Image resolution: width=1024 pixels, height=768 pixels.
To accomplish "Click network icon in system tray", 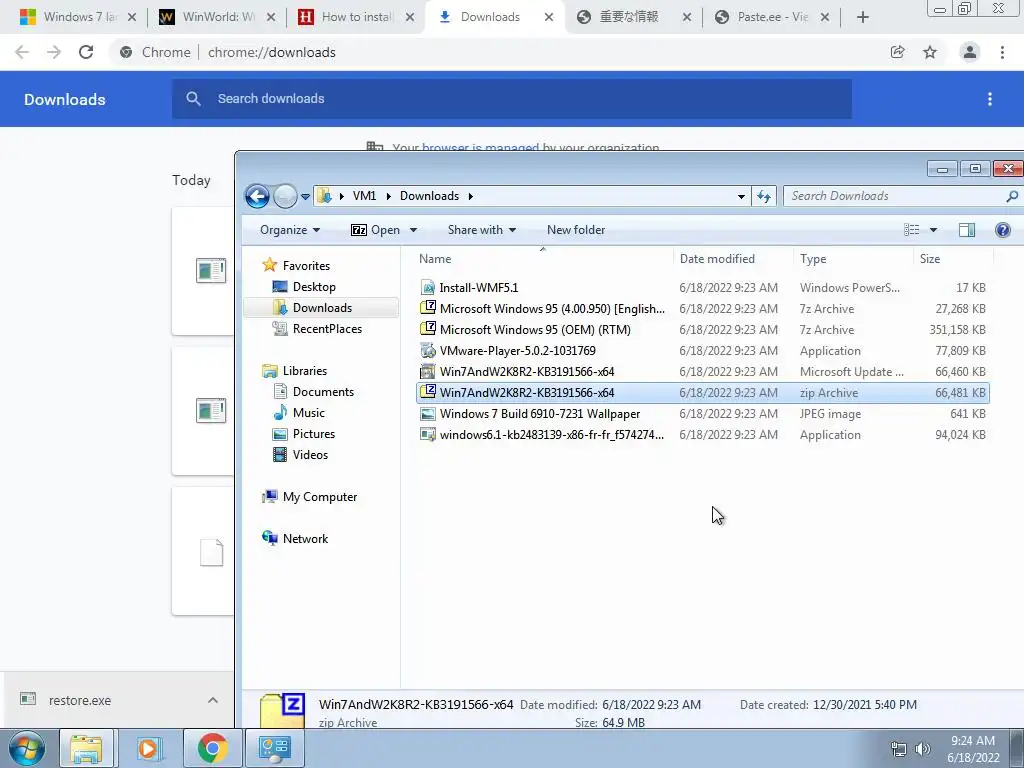I will (899, 749).
